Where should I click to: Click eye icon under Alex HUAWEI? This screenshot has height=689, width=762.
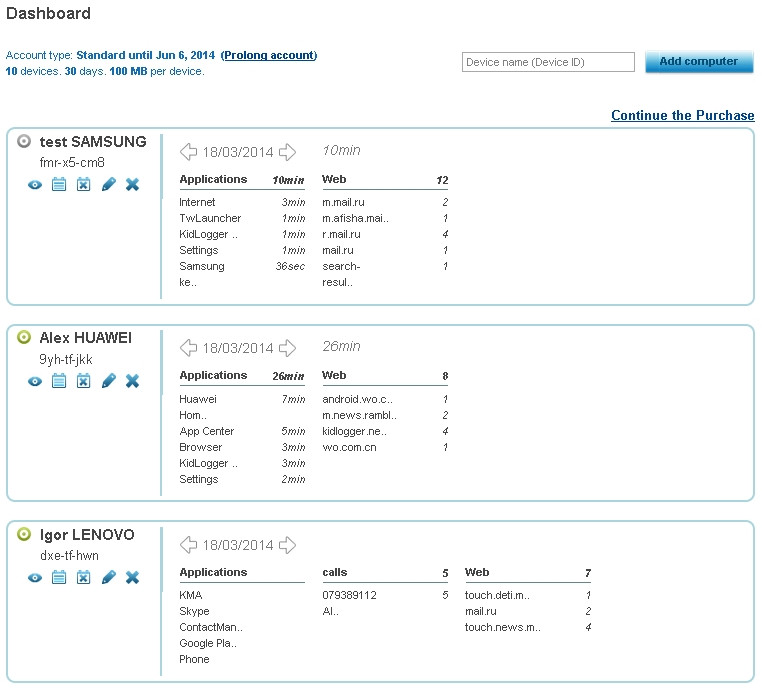[35, 381]
